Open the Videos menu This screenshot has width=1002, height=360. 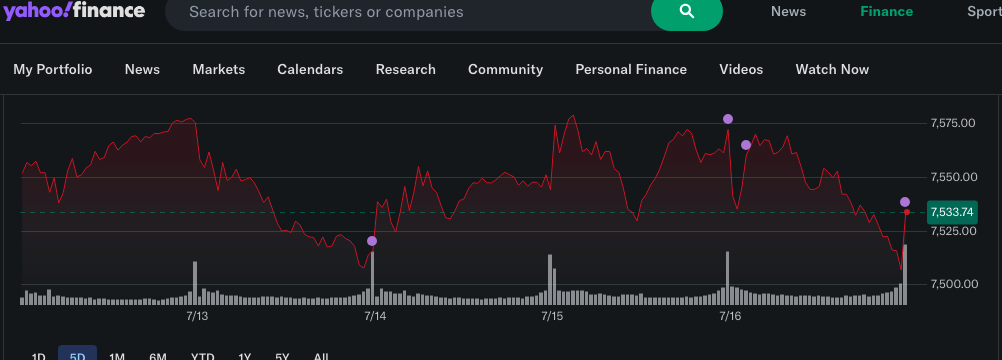point(741,70)
